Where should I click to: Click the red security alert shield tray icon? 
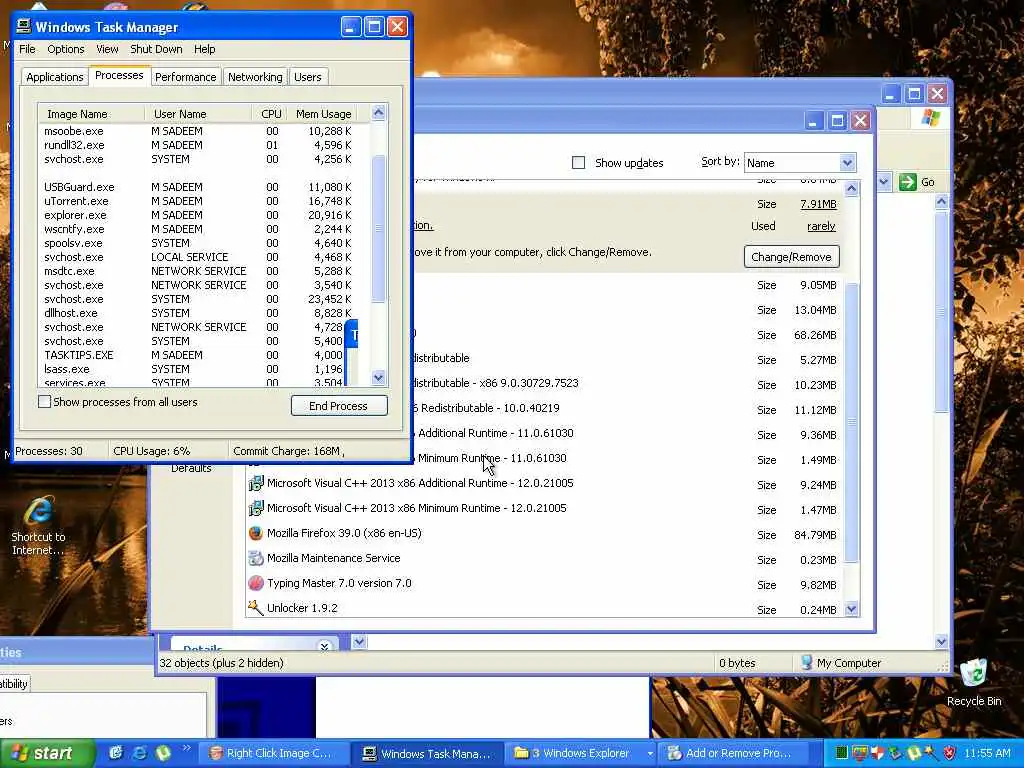click(x=949, y=753)
